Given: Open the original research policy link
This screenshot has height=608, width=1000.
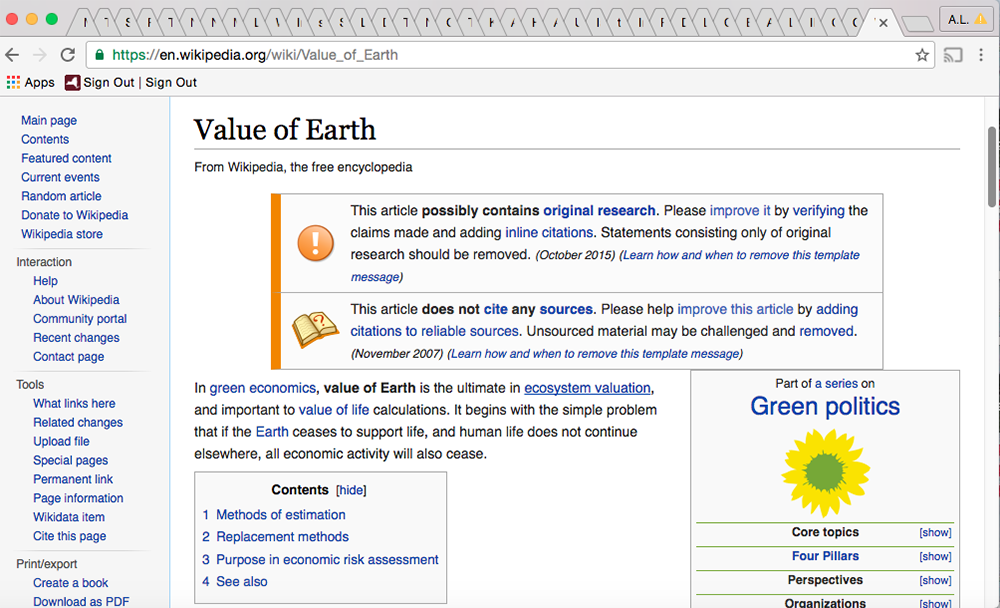Looking at the screenshot, I should tap(599, 211).
